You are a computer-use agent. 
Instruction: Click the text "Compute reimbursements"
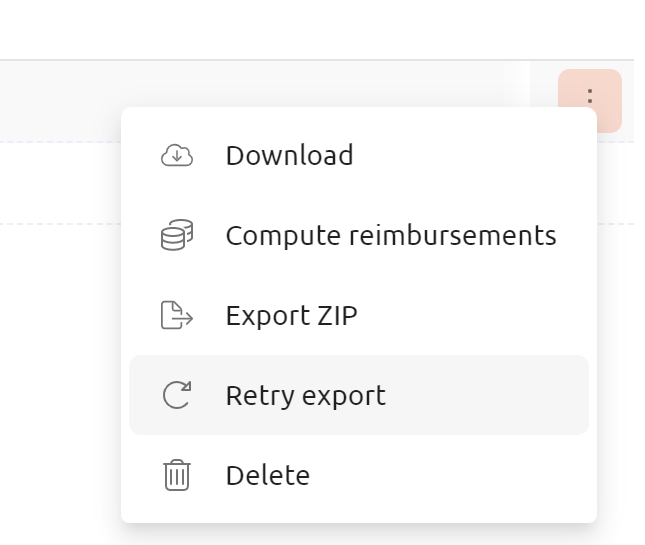(391, 236)
